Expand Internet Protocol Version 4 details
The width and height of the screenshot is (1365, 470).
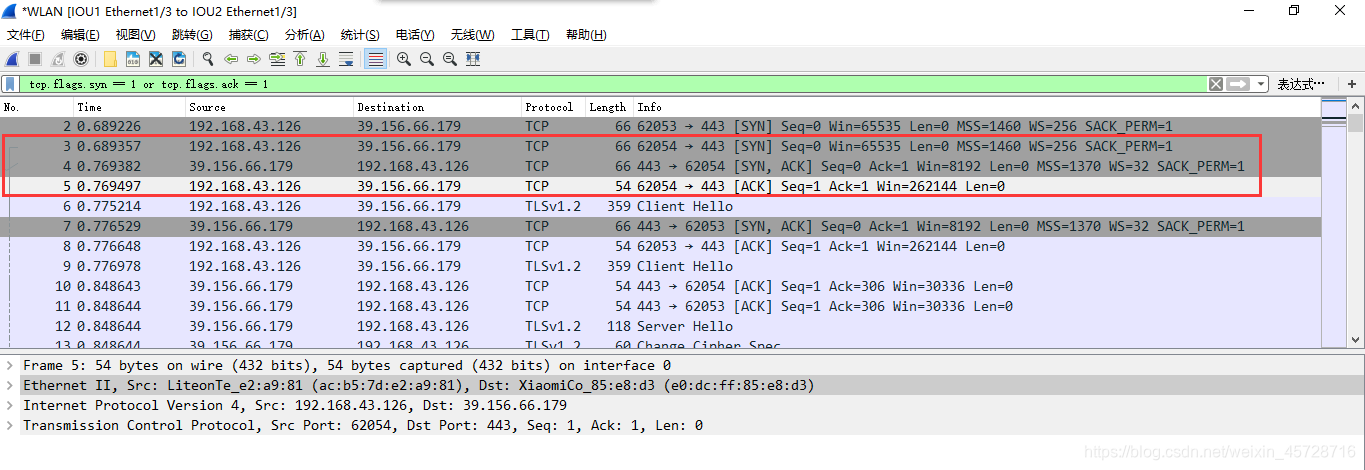click(10, 406)
